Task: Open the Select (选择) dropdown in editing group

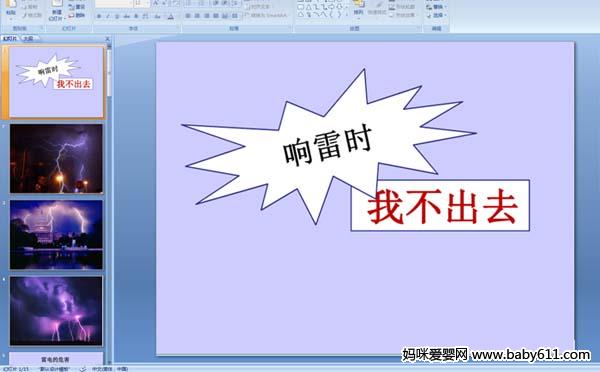Action: click(436, 15)
